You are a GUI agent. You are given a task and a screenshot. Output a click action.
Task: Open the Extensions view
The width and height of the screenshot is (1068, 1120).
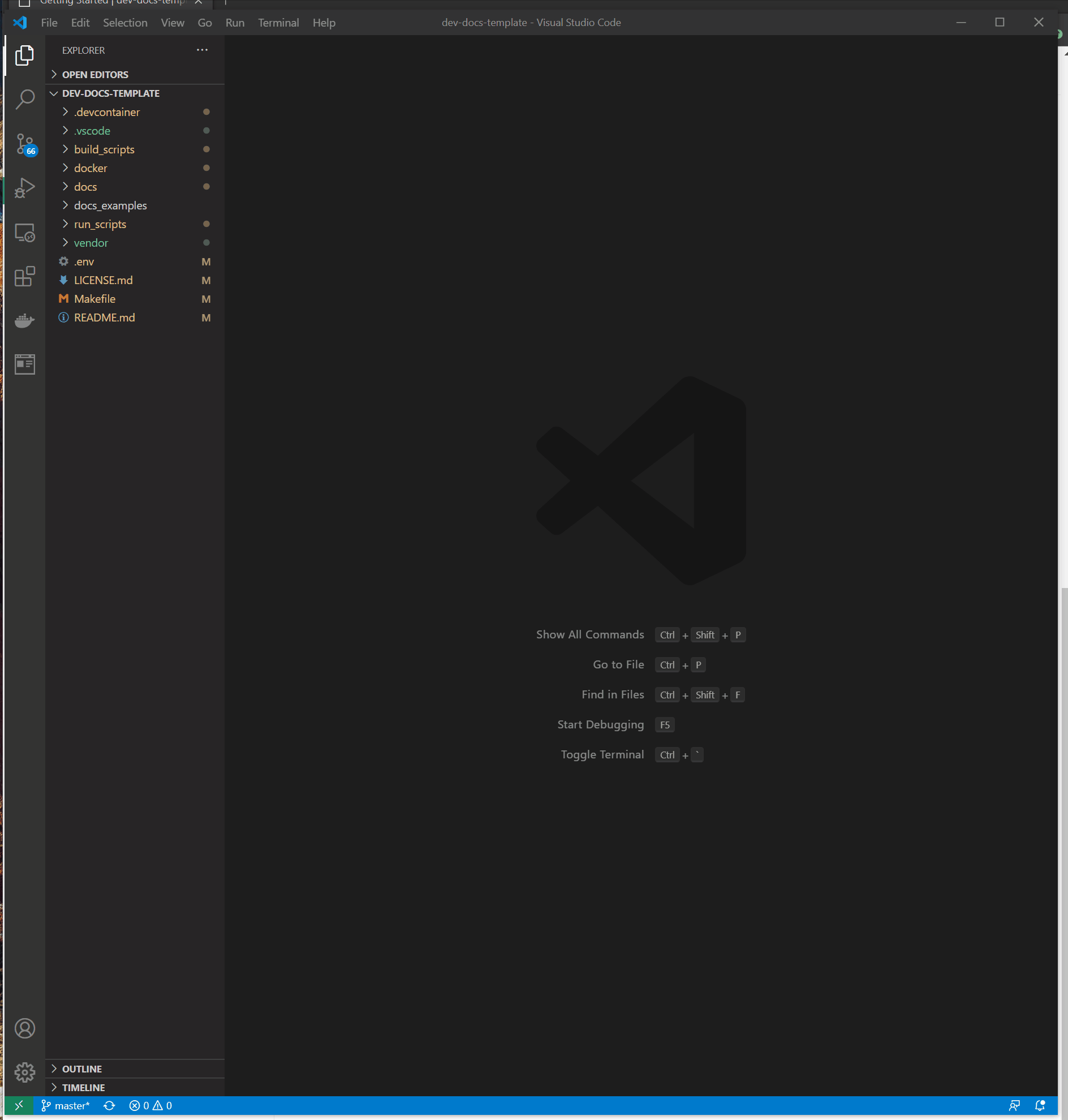[24, 277]
